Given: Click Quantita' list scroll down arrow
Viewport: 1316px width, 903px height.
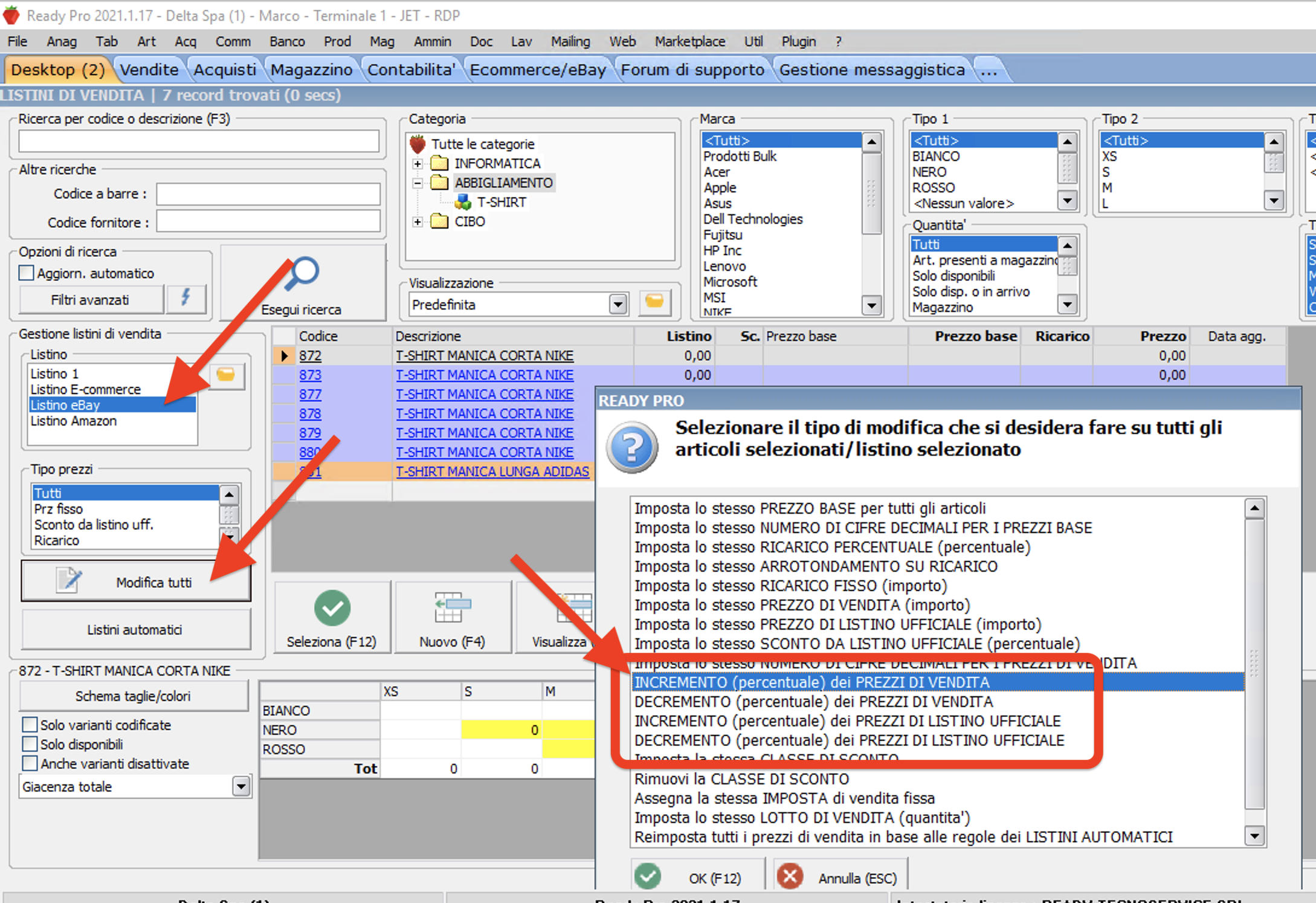Looking at the screenshot, I should pyautogui.click(x=1068, y=304).
